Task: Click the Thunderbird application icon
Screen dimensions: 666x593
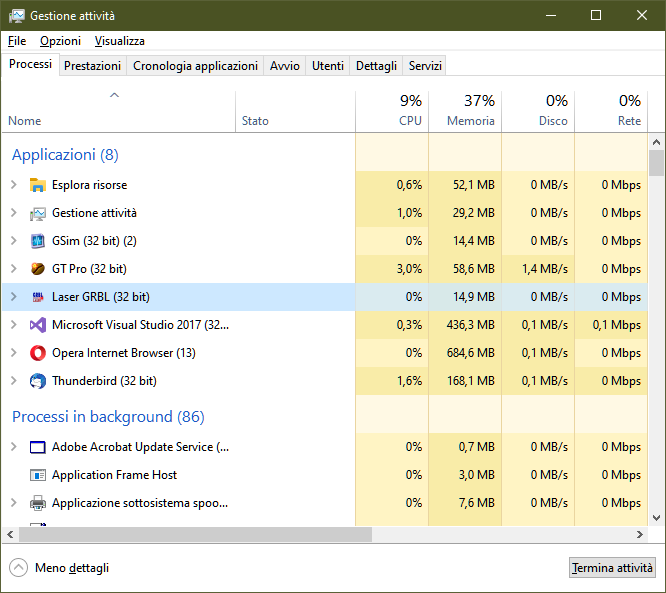Action: 37,381
